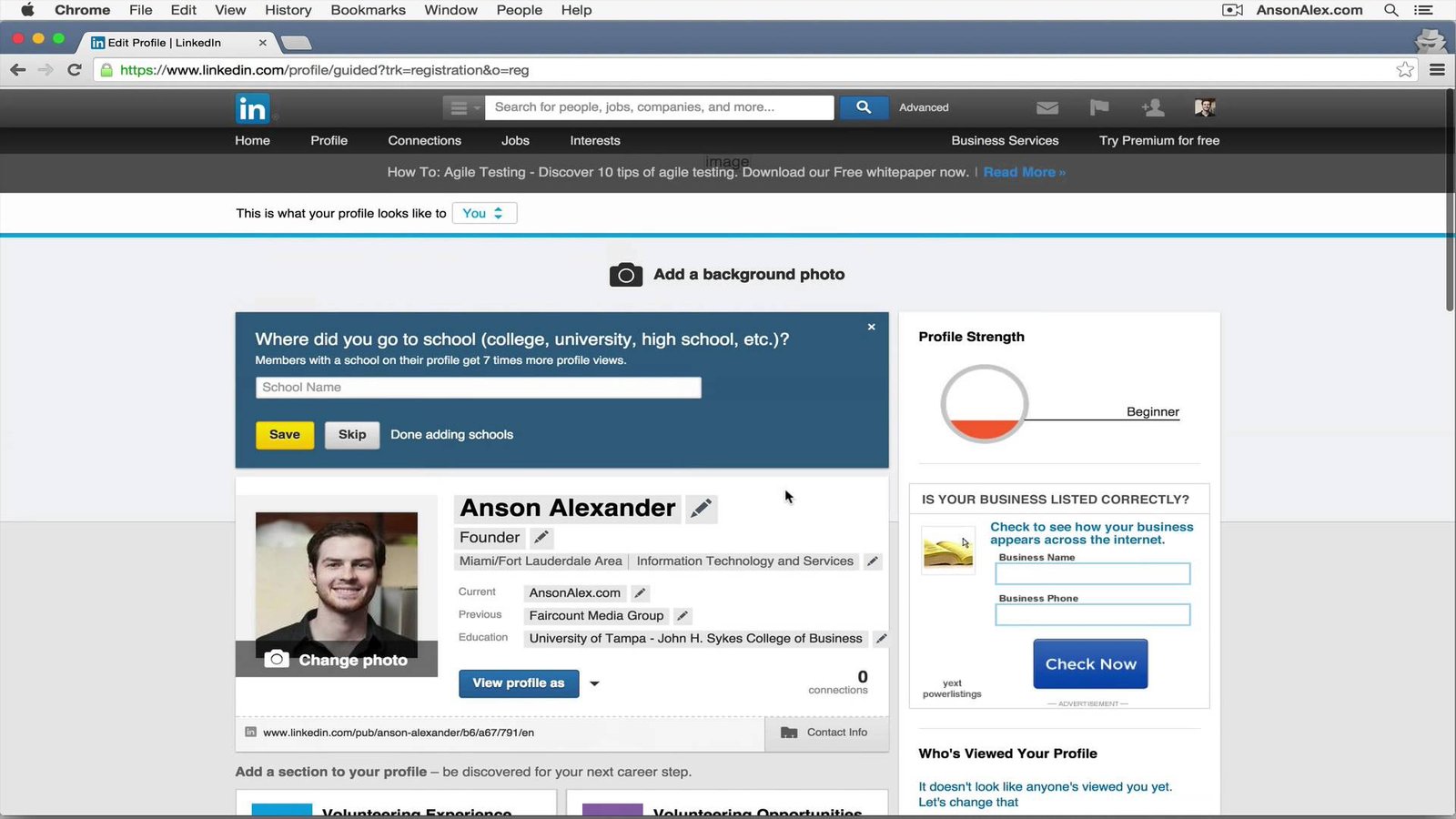Edit previous Faircount Media Group pencil
This screenshot has height=819, width=1456.
pyautogui.click(x=682, y=616)
